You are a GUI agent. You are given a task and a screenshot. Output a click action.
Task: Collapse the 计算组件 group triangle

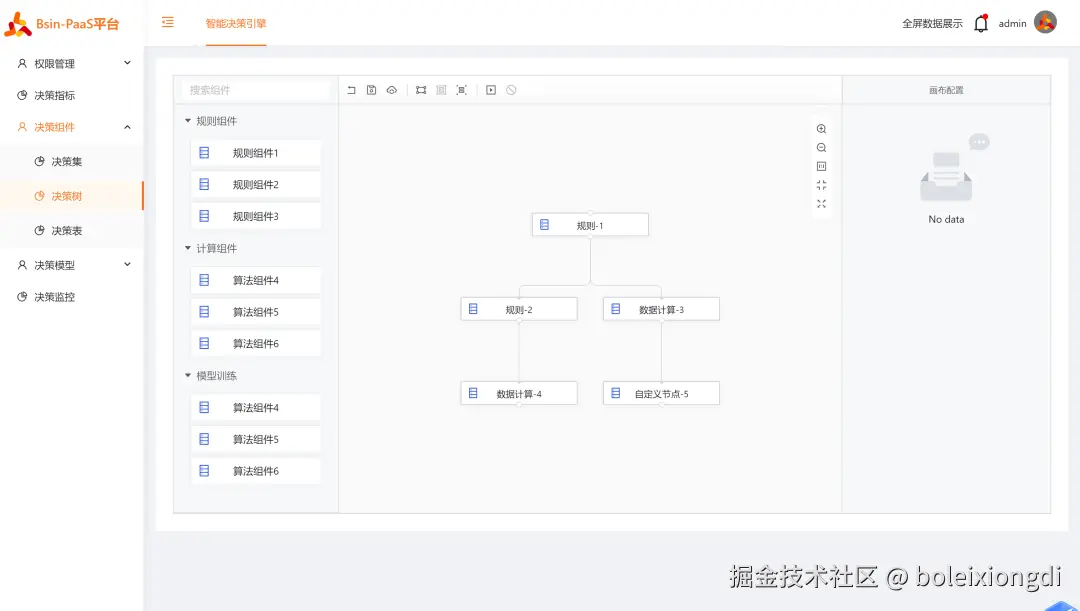(187, 248)
